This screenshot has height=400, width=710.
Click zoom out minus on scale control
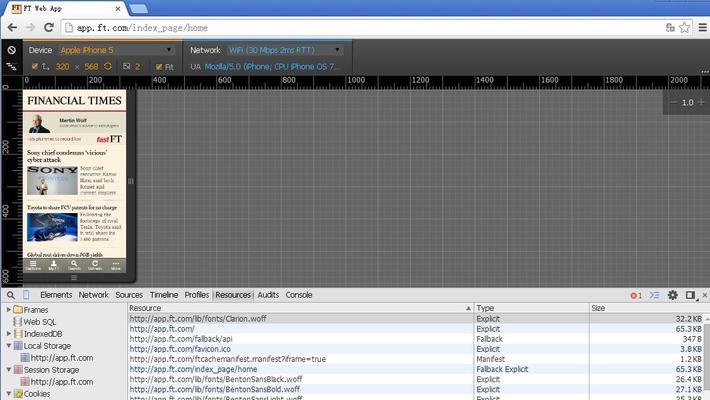[673, 102]
